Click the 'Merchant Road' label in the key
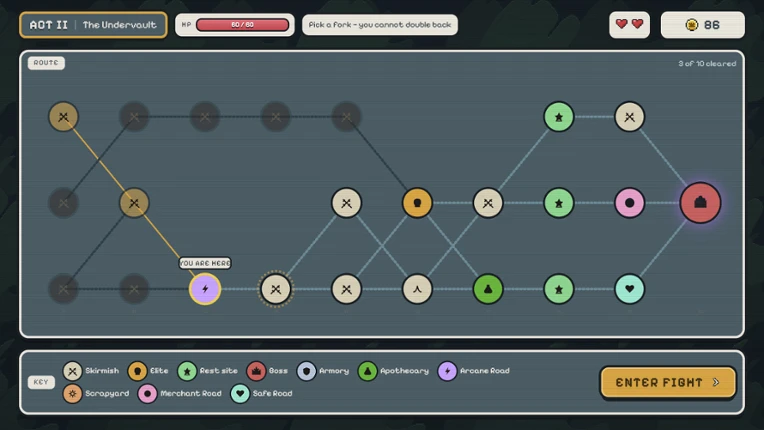 click(191, 393)
